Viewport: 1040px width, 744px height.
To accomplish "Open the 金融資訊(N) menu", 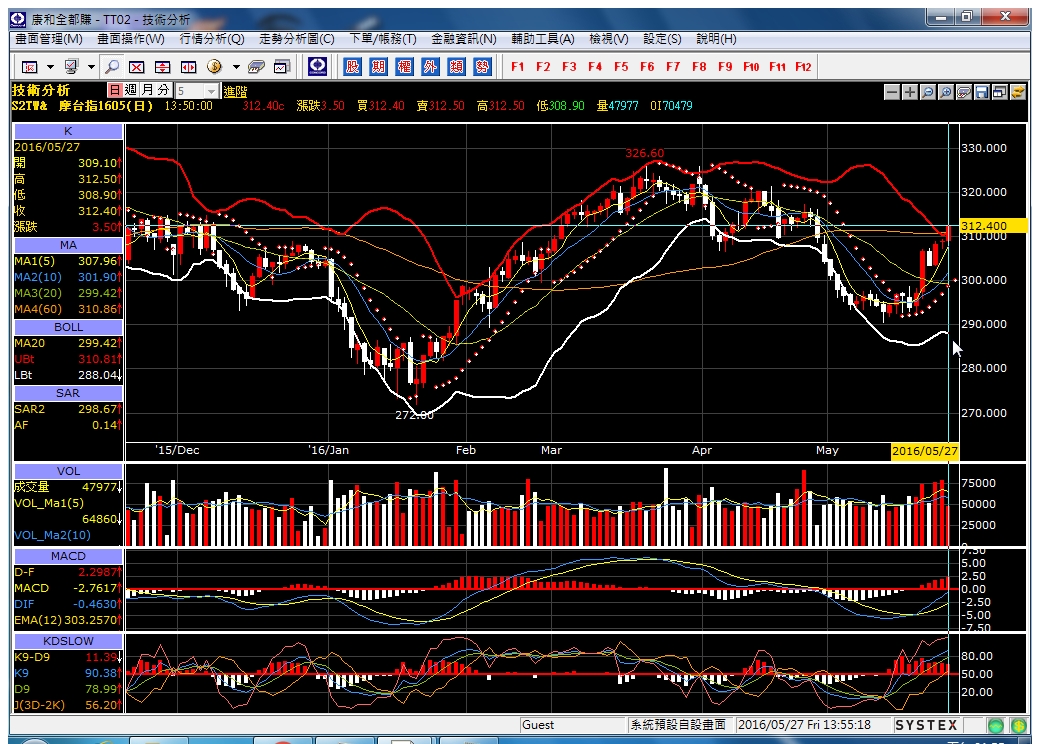I will pos(464,39).
